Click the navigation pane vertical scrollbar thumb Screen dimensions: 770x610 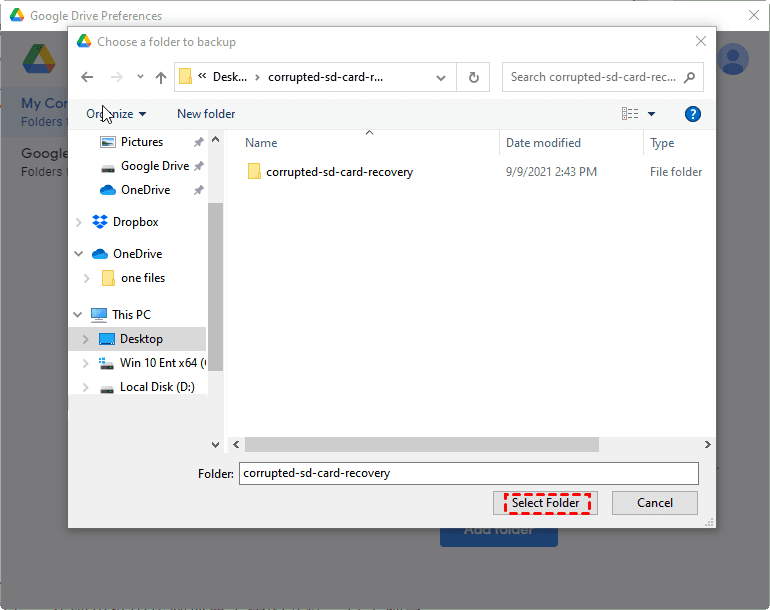coord(215,286)
